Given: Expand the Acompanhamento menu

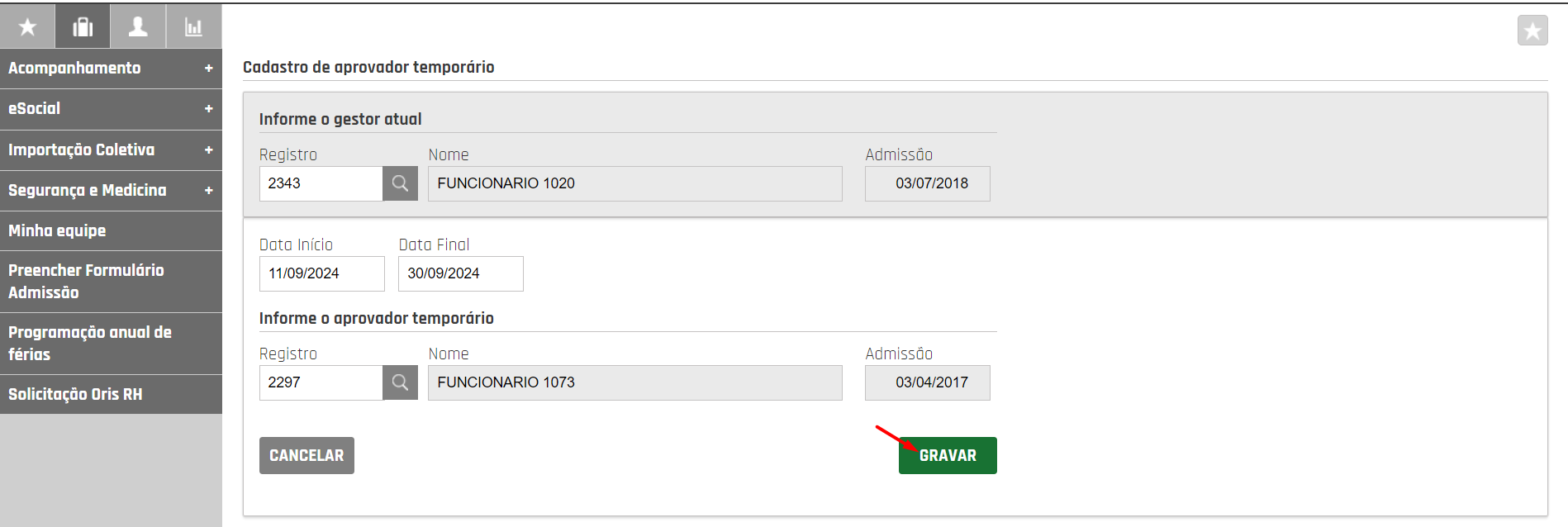Looking at the screenshot, I should (208, 69).
